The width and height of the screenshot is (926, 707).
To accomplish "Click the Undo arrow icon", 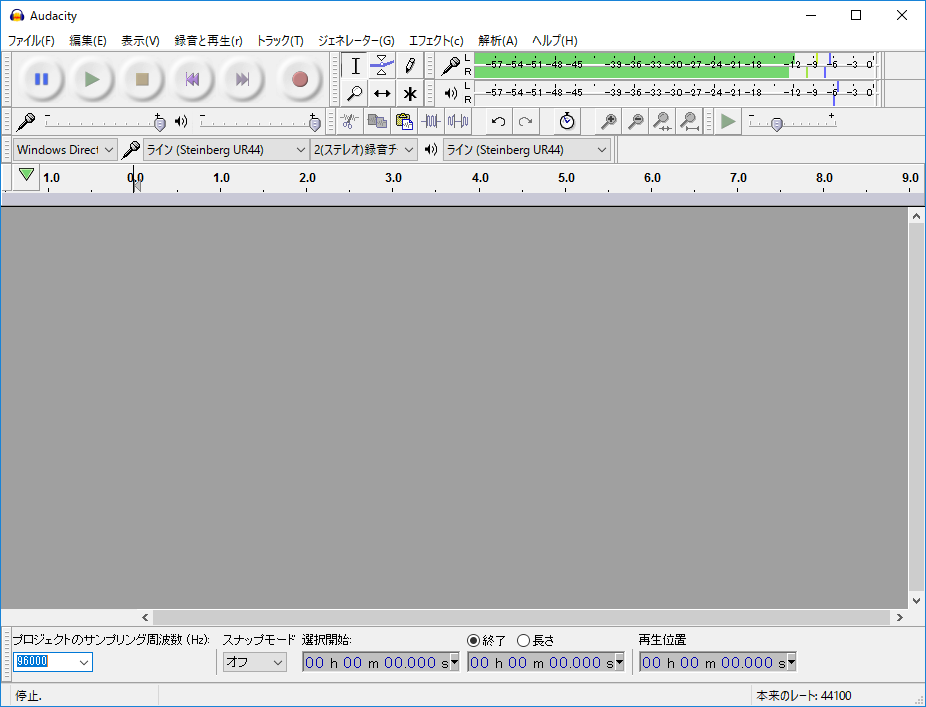I will click(x=498, y=122).
